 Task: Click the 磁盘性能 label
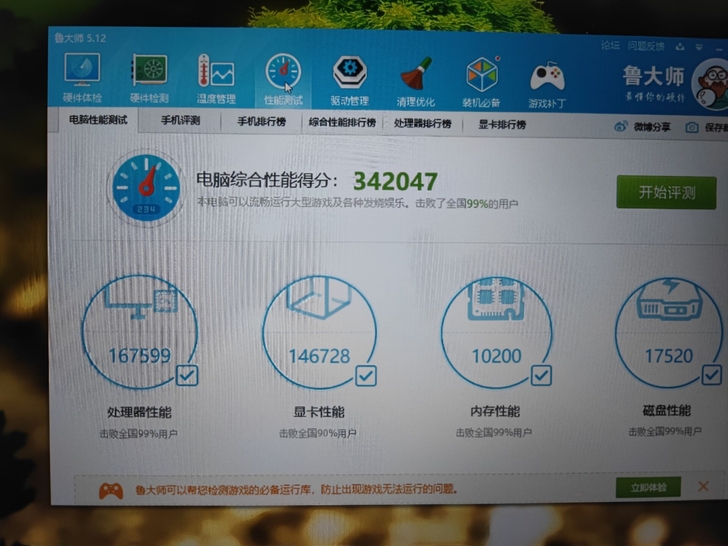667,410
